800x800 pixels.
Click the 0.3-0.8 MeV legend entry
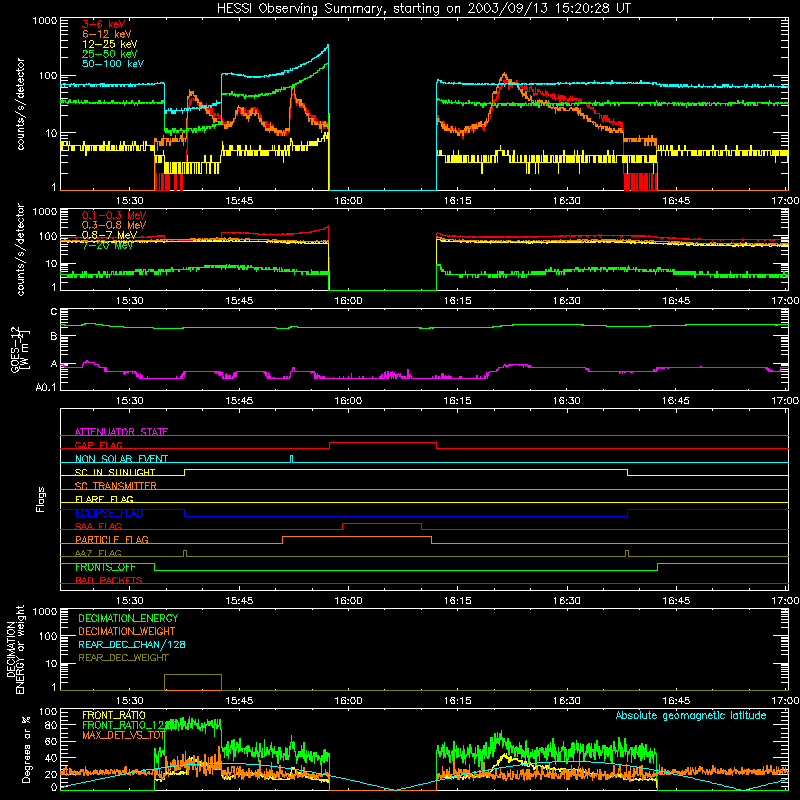click(114, 225)
